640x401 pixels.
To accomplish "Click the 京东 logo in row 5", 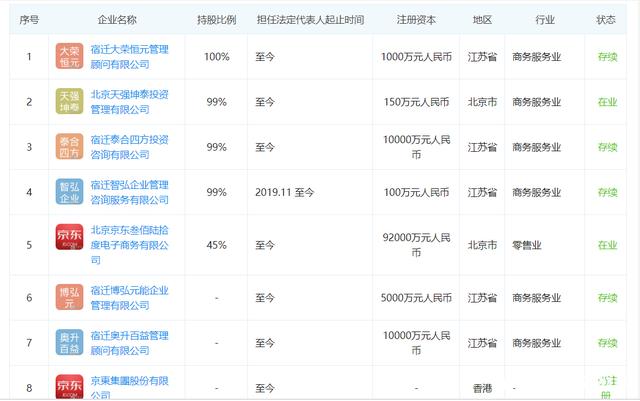I will point(69,237).
